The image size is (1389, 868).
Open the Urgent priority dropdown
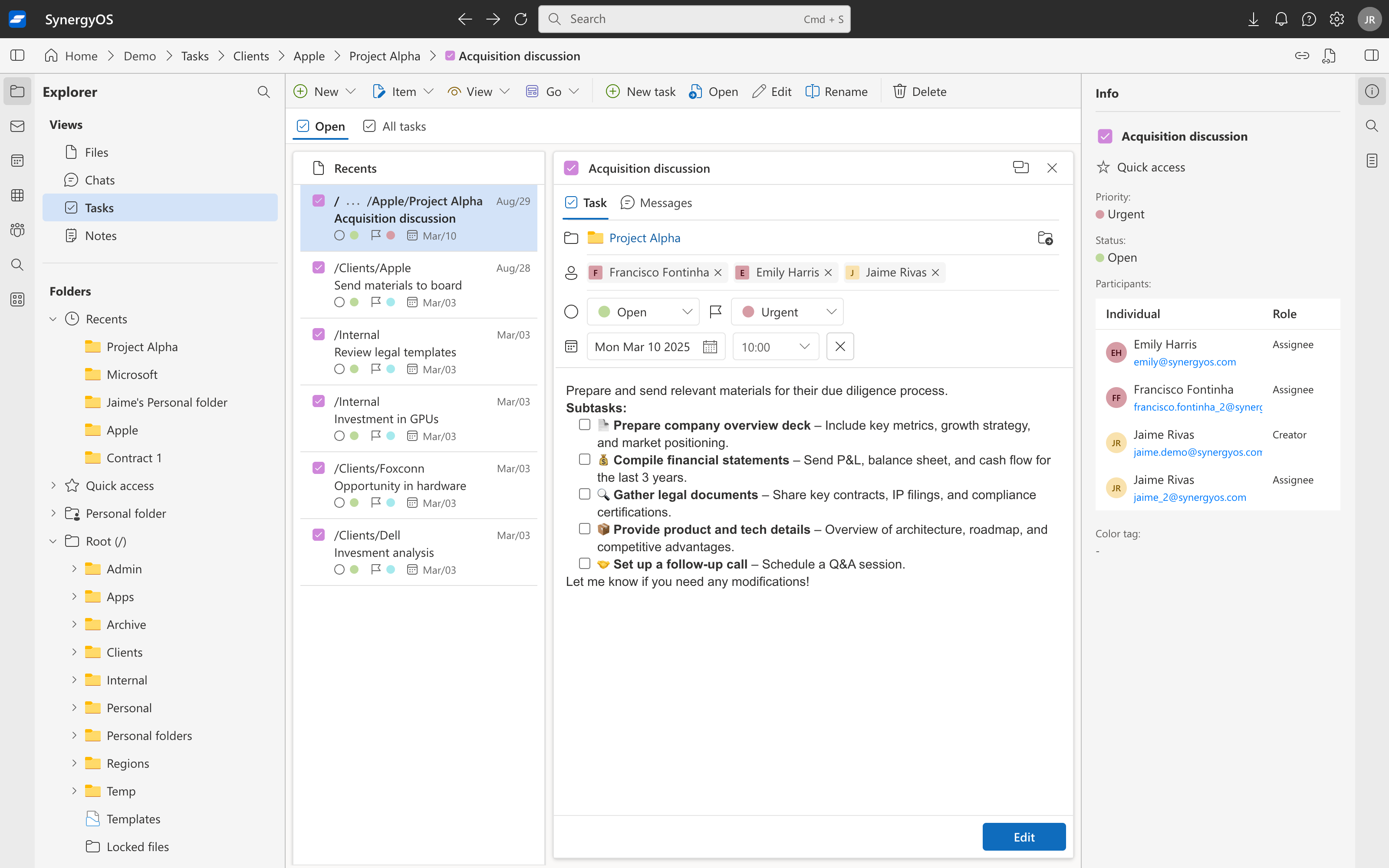click(x=787, y=312)
